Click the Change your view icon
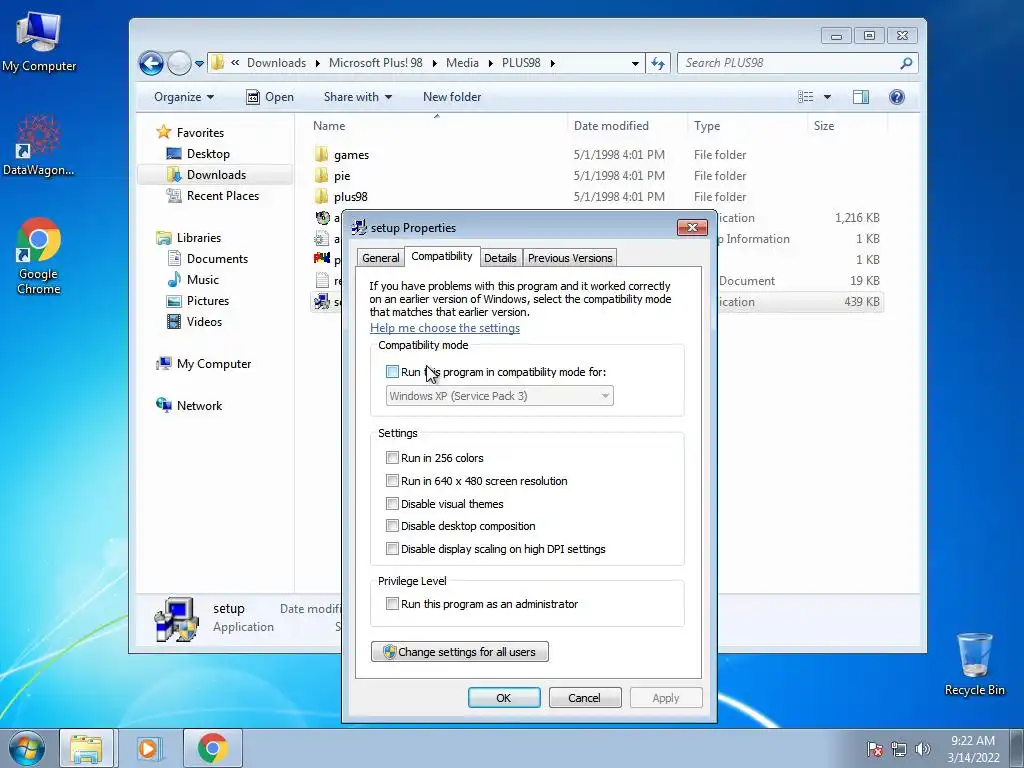The image size is (1024, 768). (x=806, y=97)
